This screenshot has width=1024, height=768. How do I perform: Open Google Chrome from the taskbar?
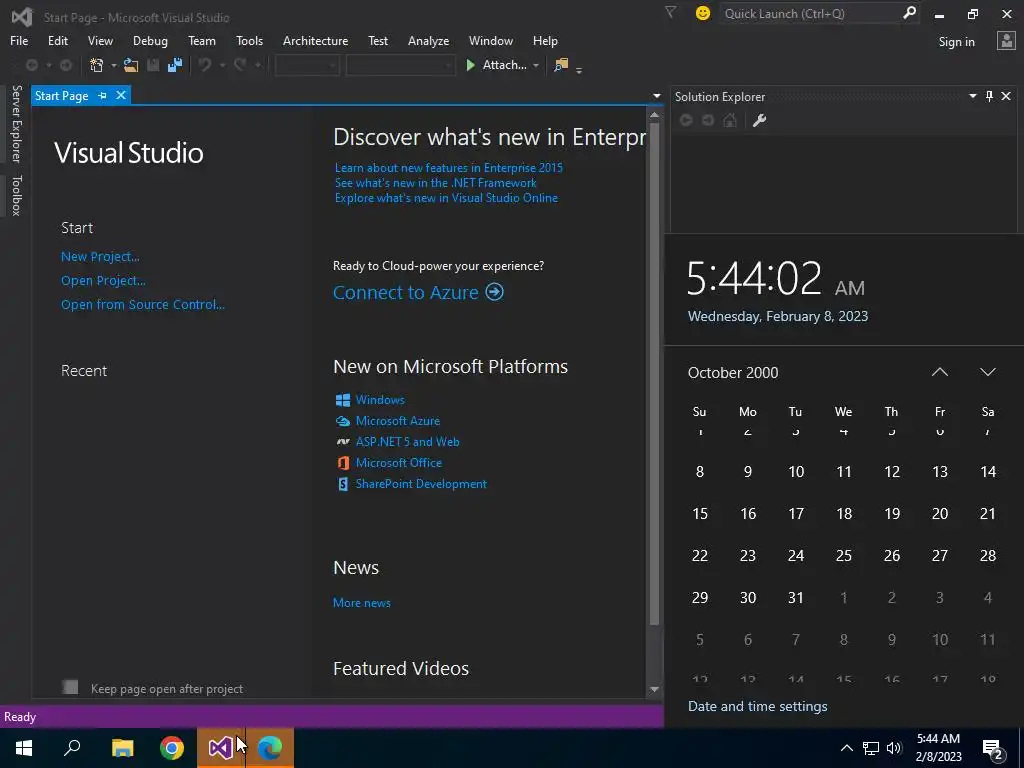tap(172, 748)
